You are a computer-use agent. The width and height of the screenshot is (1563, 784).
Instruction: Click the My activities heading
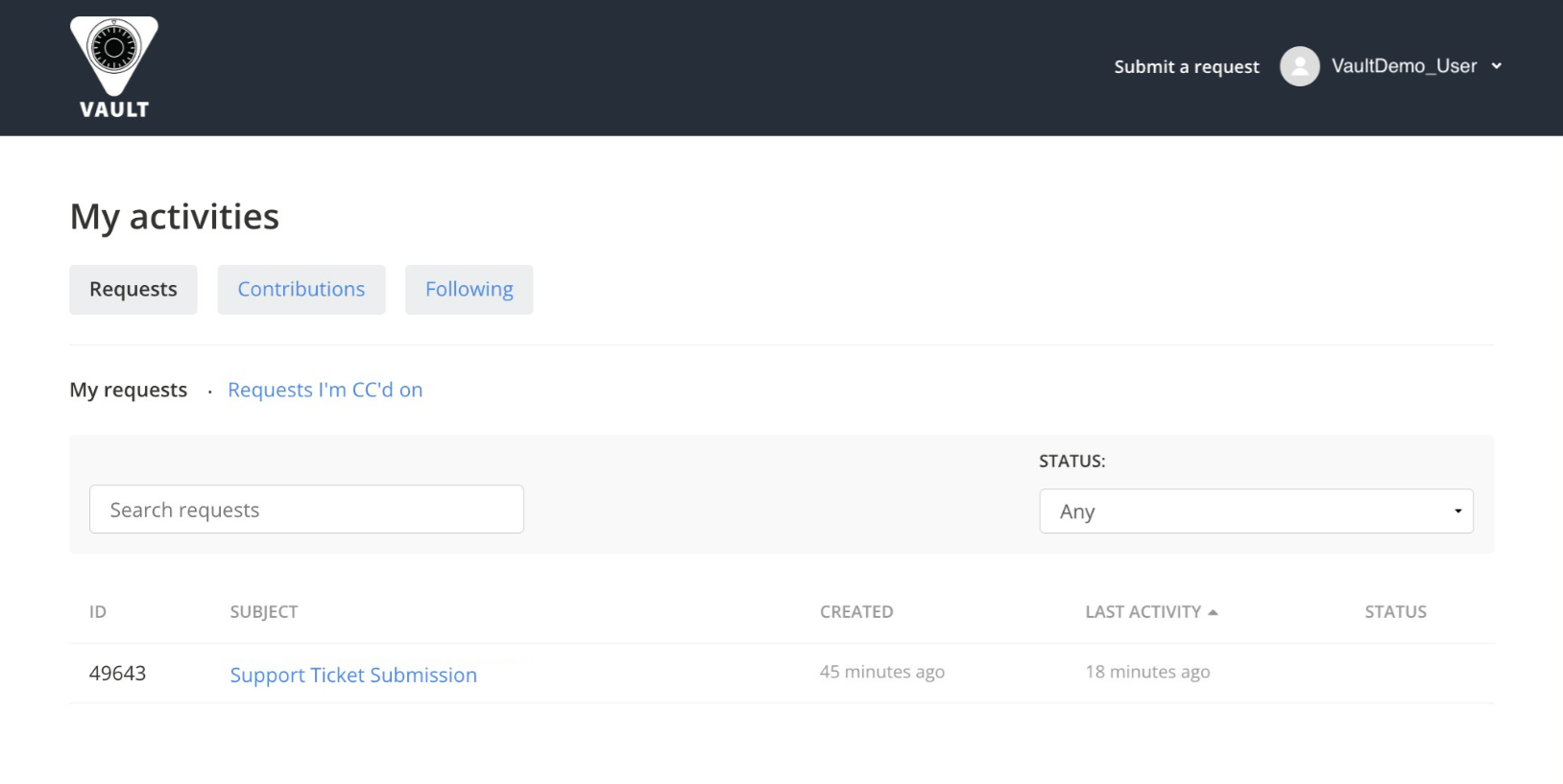(175, 217)
